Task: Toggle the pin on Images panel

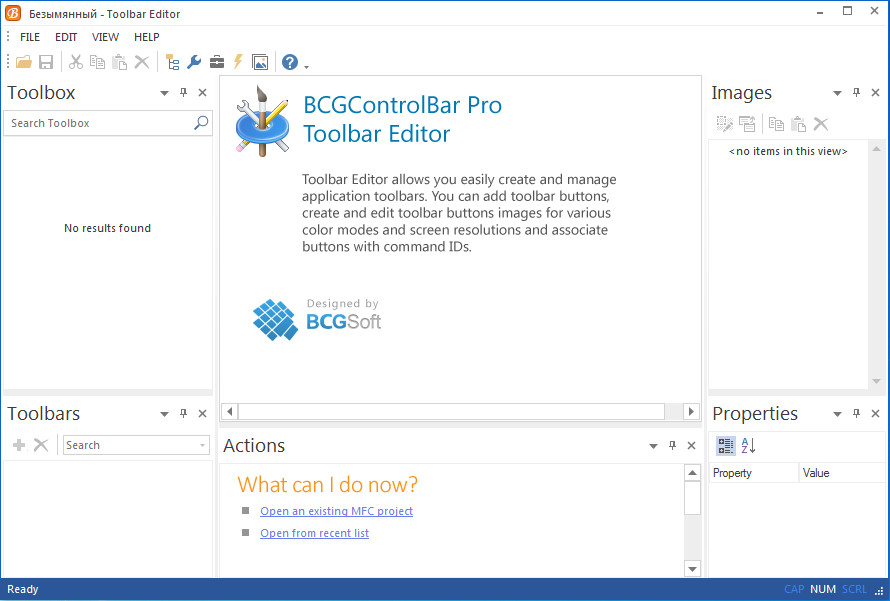Action: click(857, 93)
